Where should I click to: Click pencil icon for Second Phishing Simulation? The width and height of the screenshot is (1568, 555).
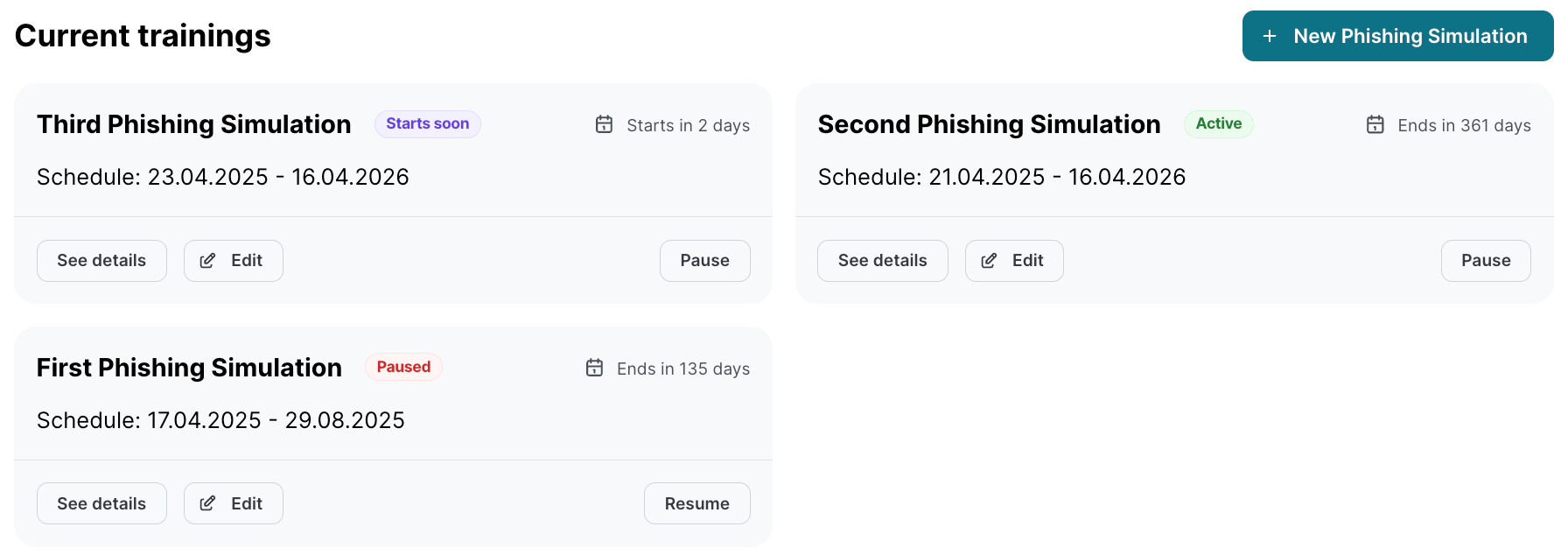(x=989, y=261)
